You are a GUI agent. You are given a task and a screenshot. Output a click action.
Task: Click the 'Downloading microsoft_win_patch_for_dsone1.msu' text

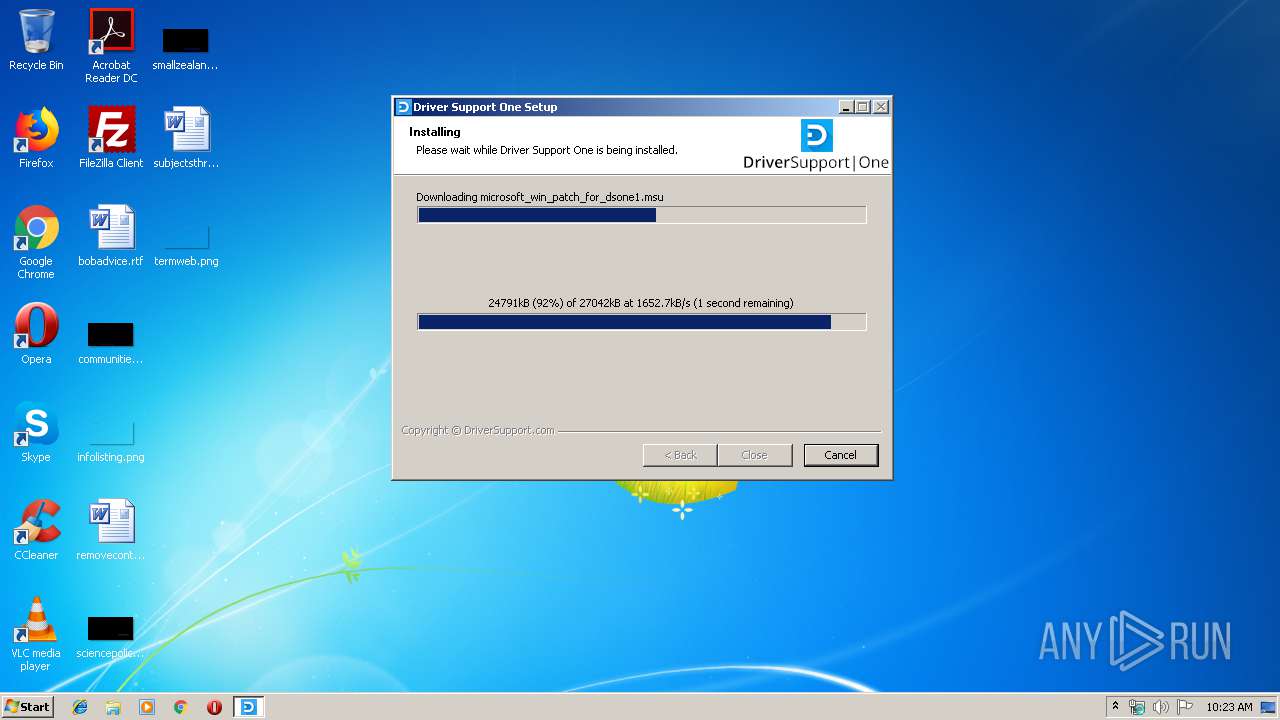pyautogui.click(x=540, y=197)
